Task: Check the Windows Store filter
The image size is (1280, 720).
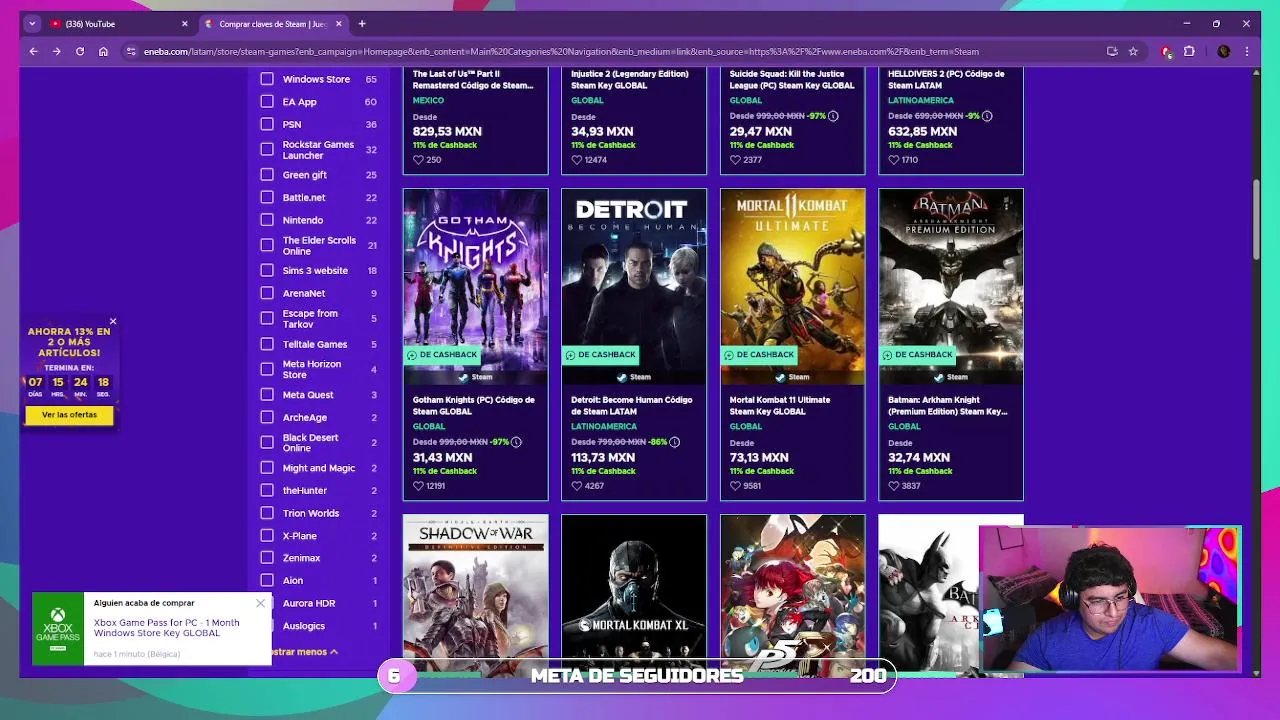Action: tap(267, 79)
